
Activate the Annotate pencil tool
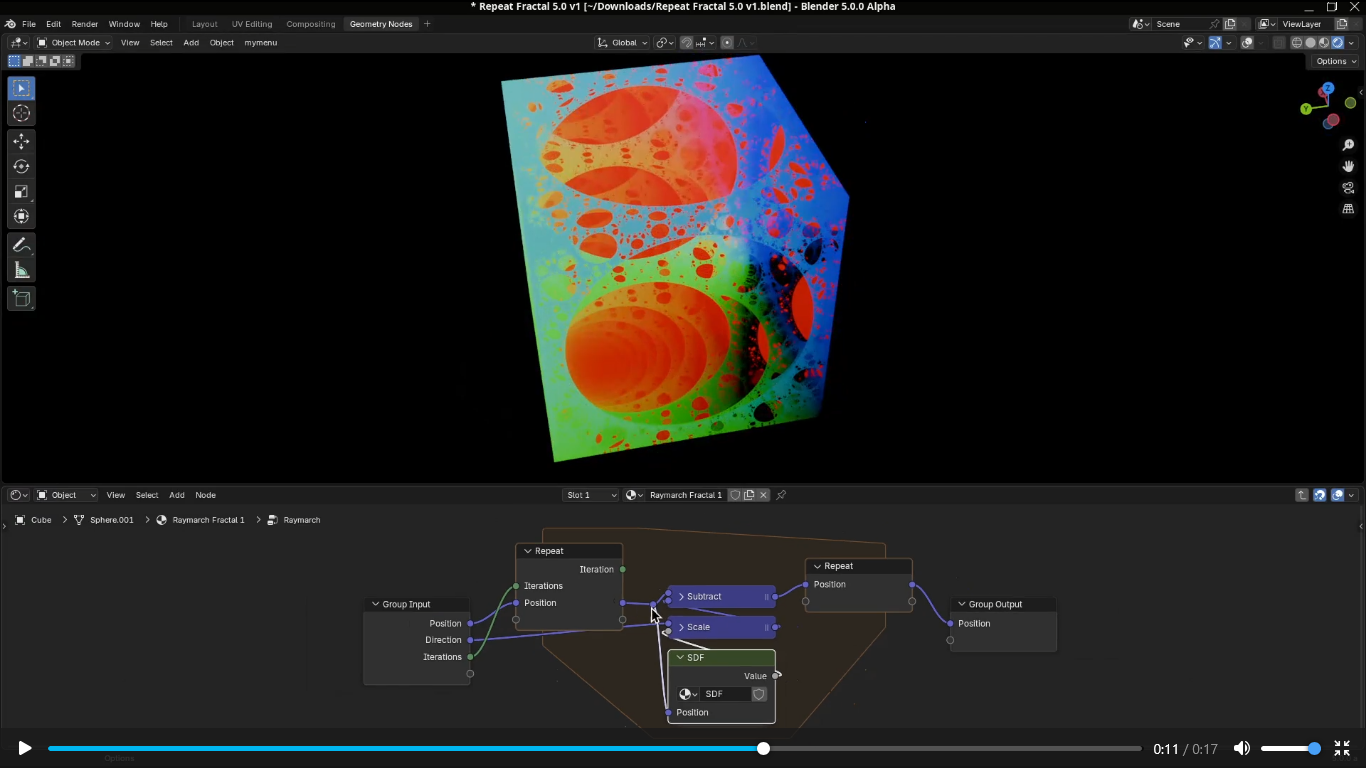click(x=21, y=245)
